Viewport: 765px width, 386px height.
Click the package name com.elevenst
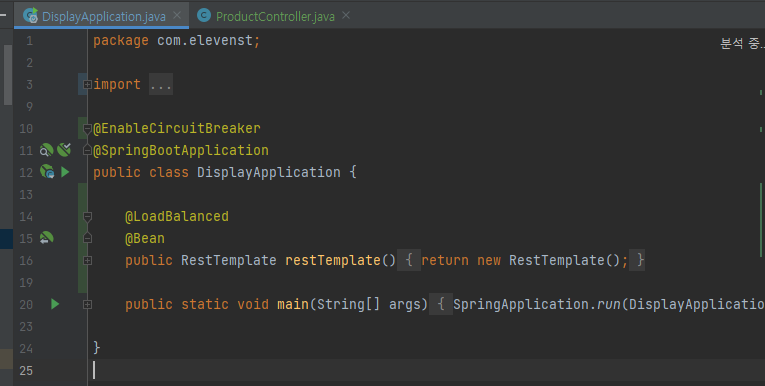(x=205, y=41)
